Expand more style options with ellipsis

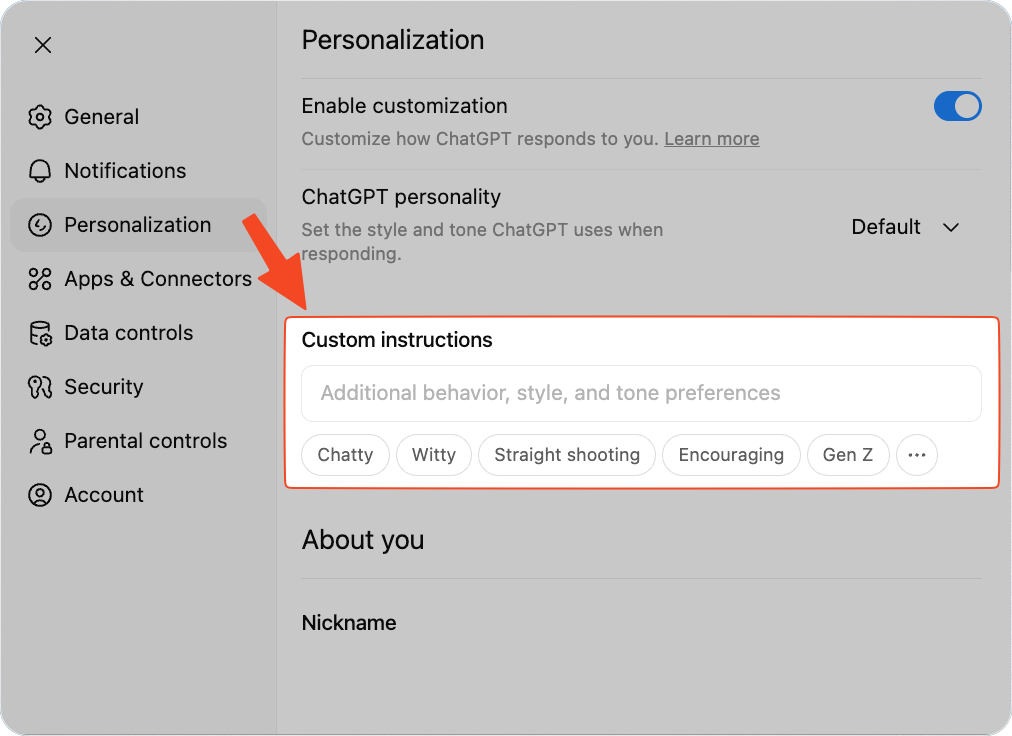tap(917, 455)
